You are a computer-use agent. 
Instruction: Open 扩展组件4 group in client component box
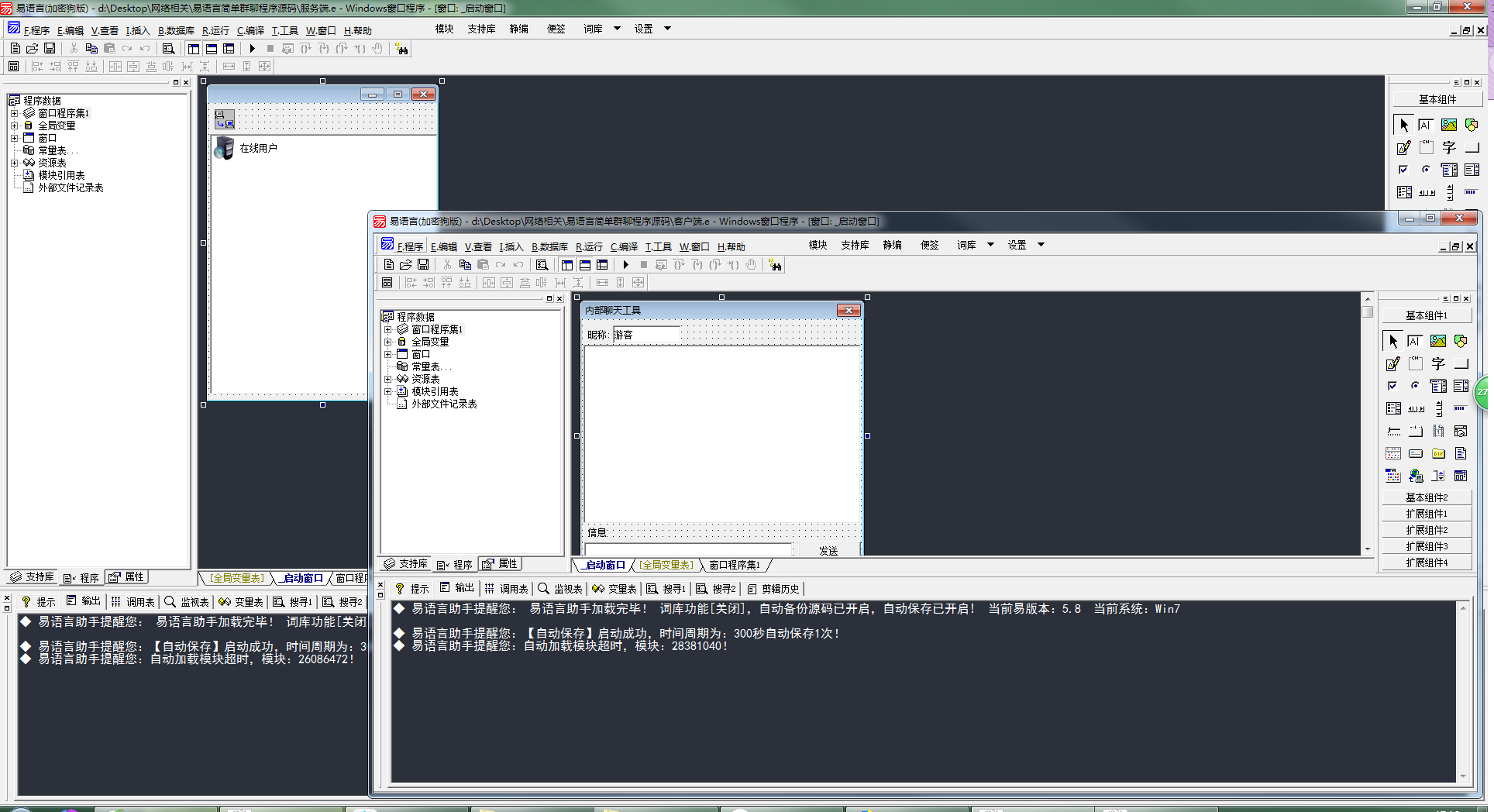pyautogui.click(x=1427, y=563)
